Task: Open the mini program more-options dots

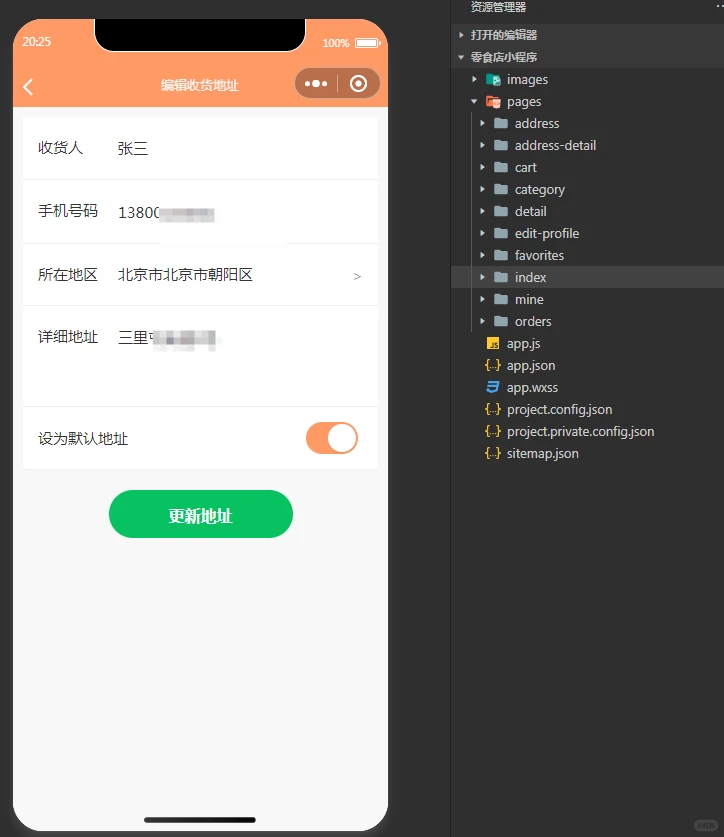Action: pyautogui.click(x=316, y=84)
